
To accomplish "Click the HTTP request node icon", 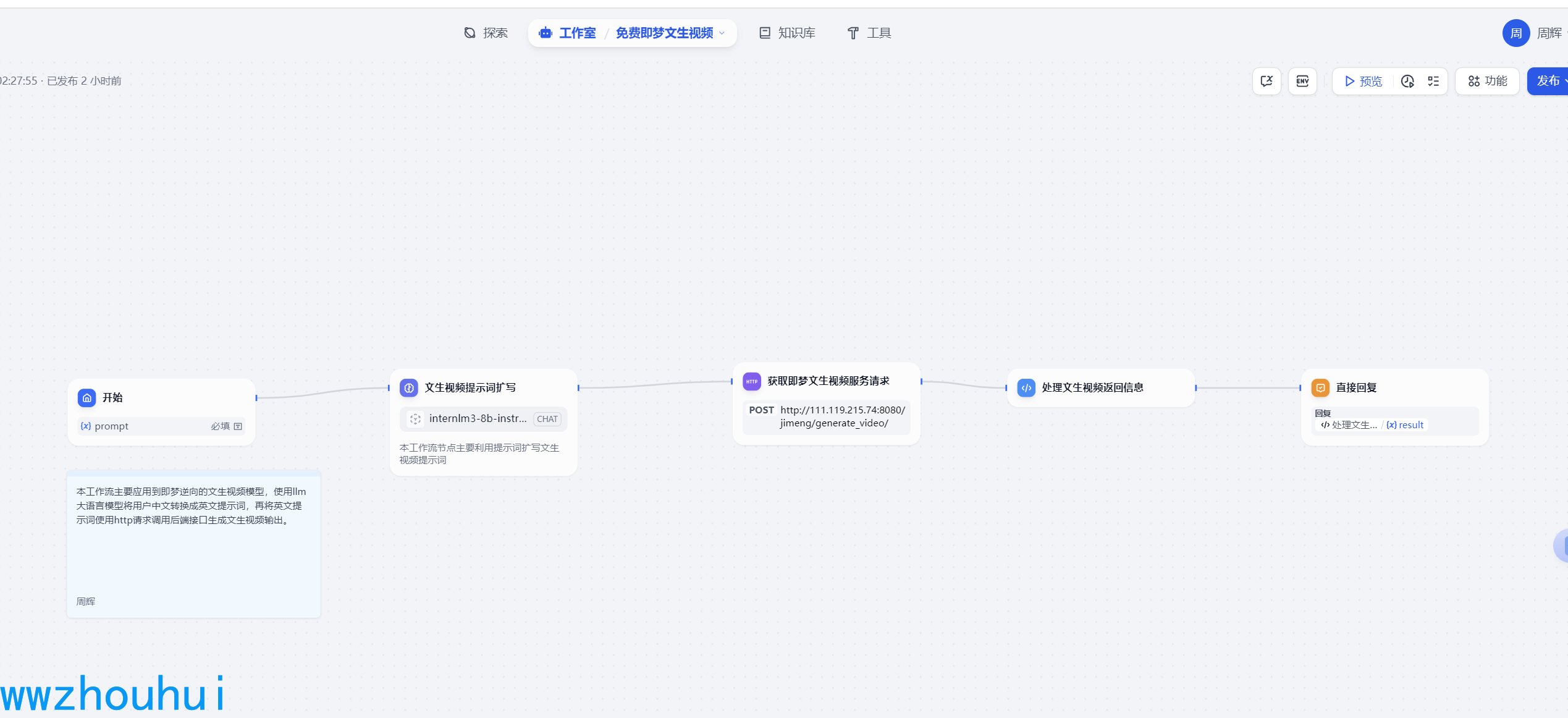I will [751, 381].
